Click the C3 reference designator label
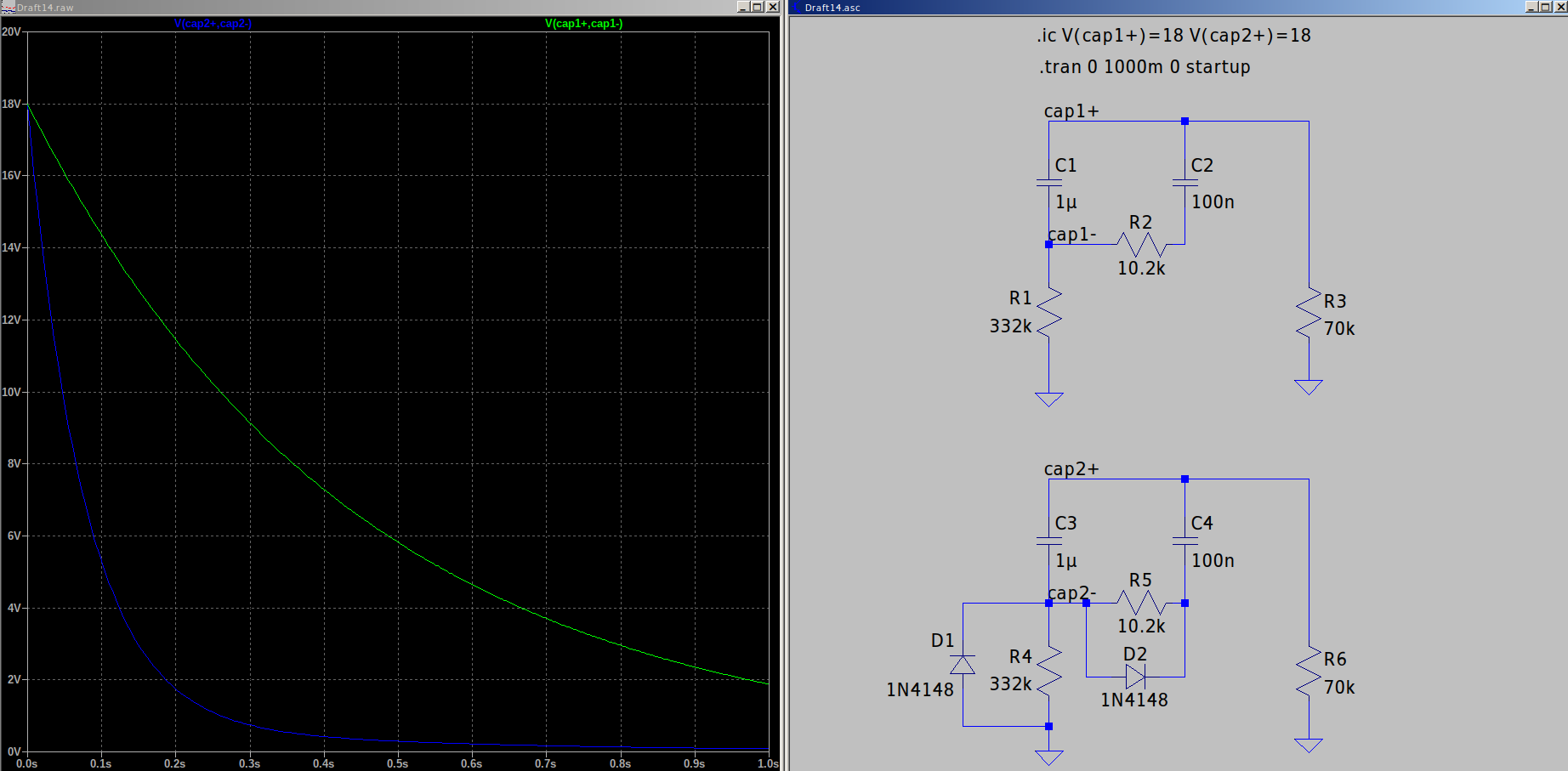This screenshot has height=771, width=1568. (x=1066, y=524)
